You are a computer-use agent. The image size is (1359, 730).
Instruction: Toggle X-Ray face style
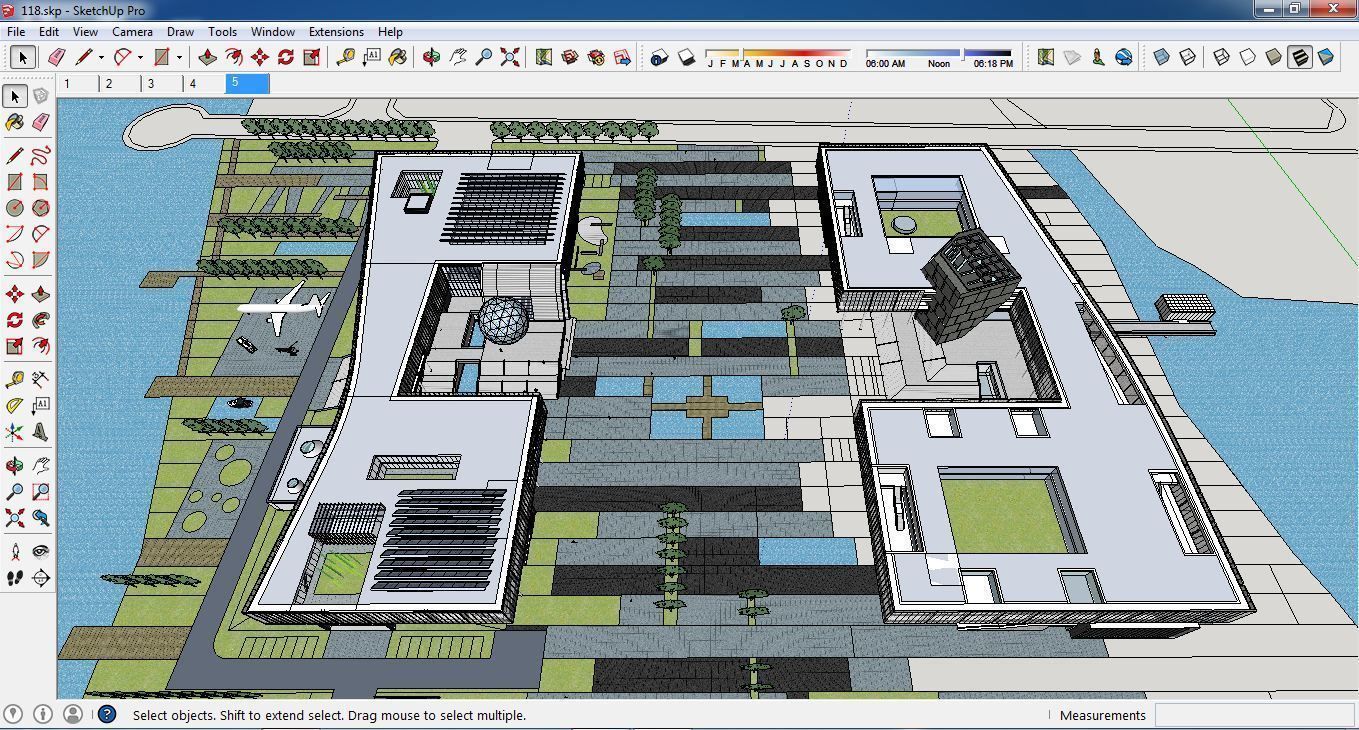click(1162, 57)
